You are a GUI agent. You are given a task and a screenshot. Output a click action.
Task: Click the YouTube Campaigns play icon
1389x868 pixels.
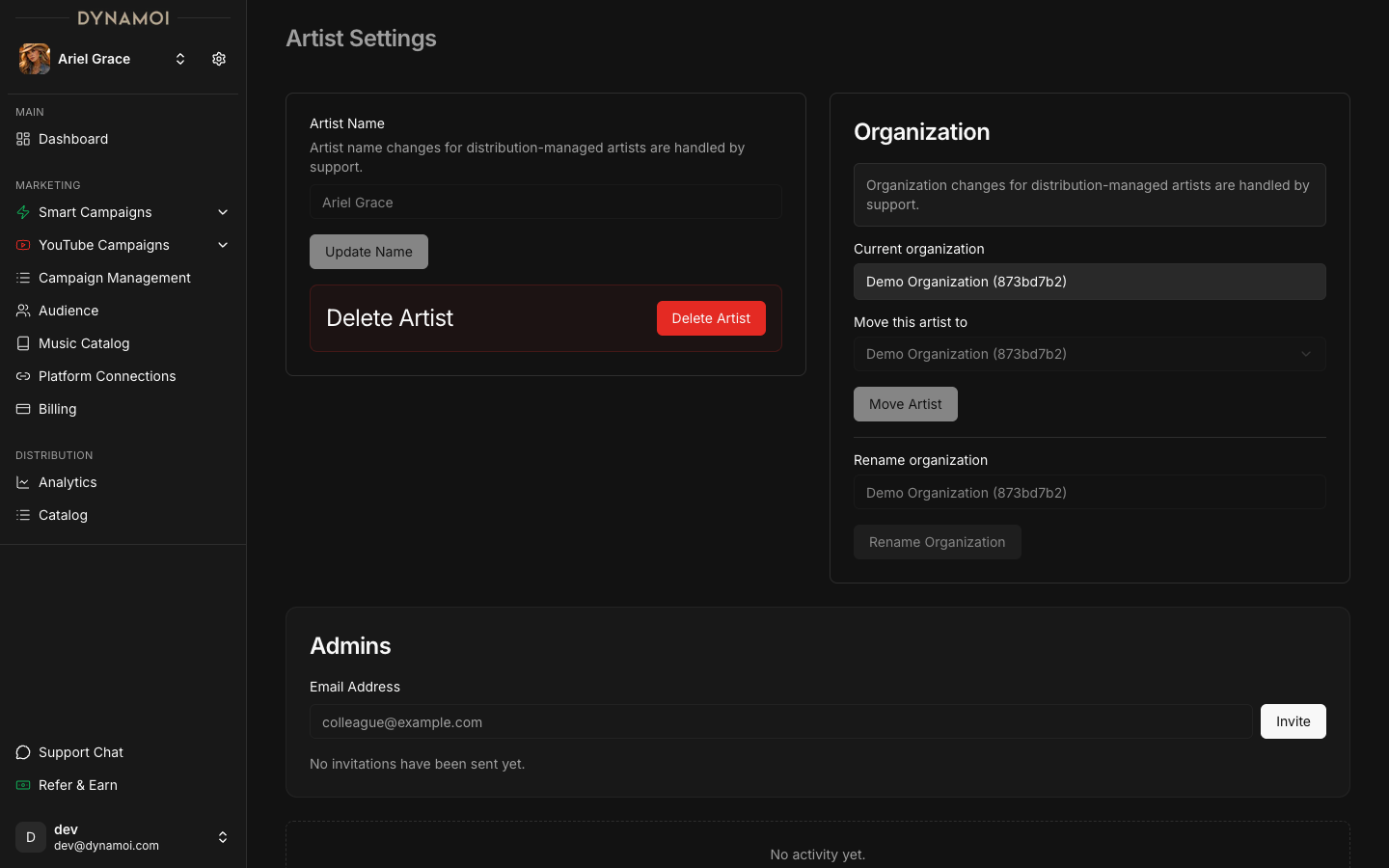tap(22, 245)
